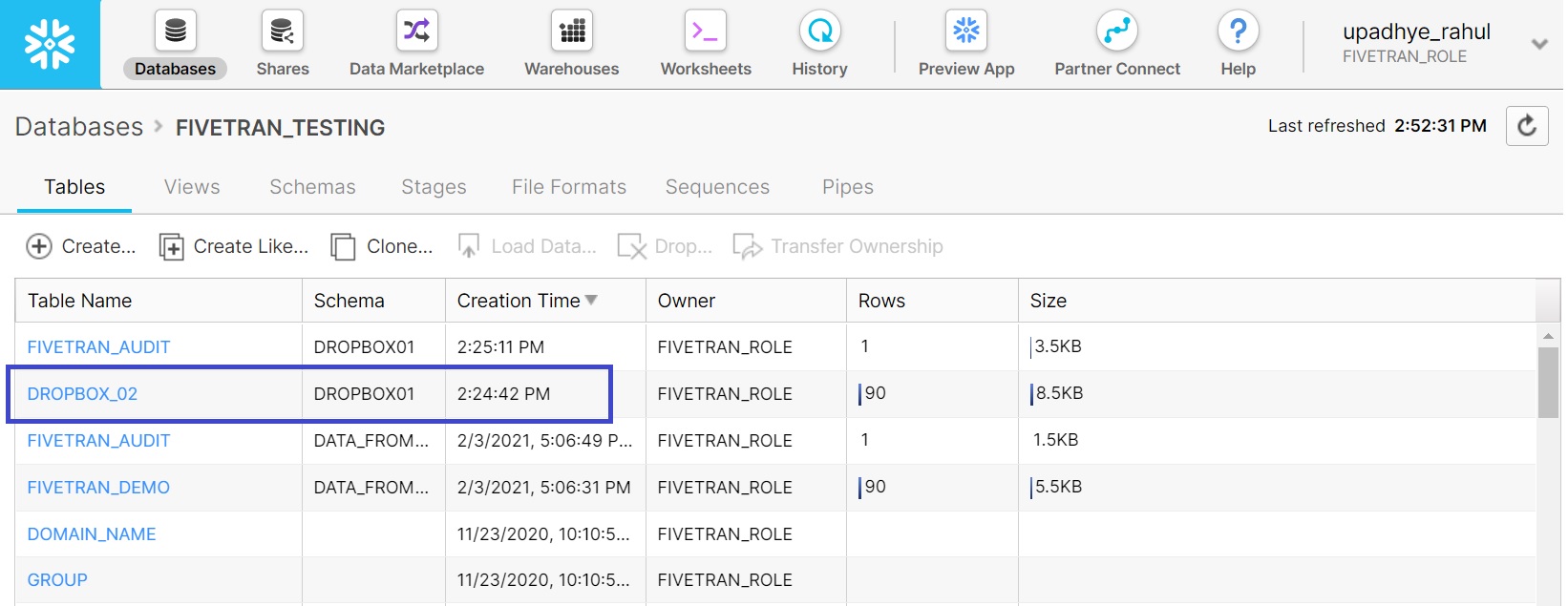Screen dimensions: 1568x606
Task: Toggle Creation Time sort arrow
Action: pos(591,300)
